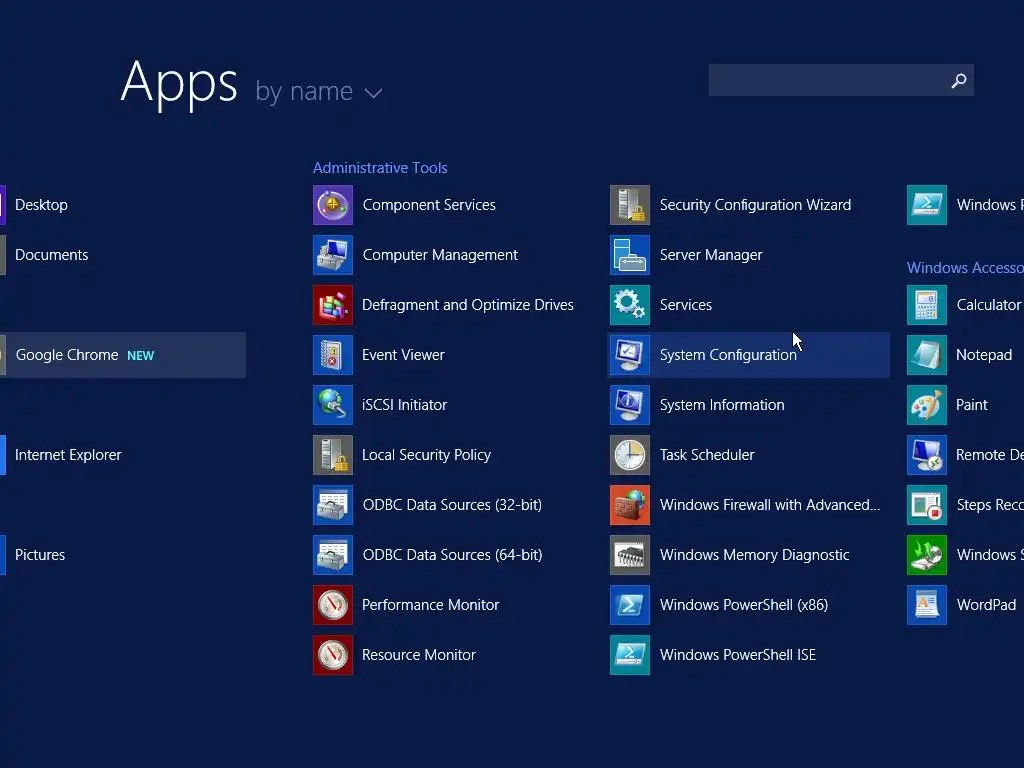Click the 'by name' sort label
Viewport: 1024px width, 768px height.
point(304,91)
